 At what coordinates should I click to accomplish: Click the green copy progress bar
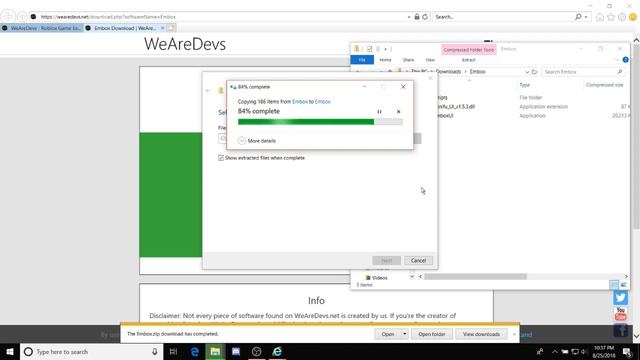(320, 122)
